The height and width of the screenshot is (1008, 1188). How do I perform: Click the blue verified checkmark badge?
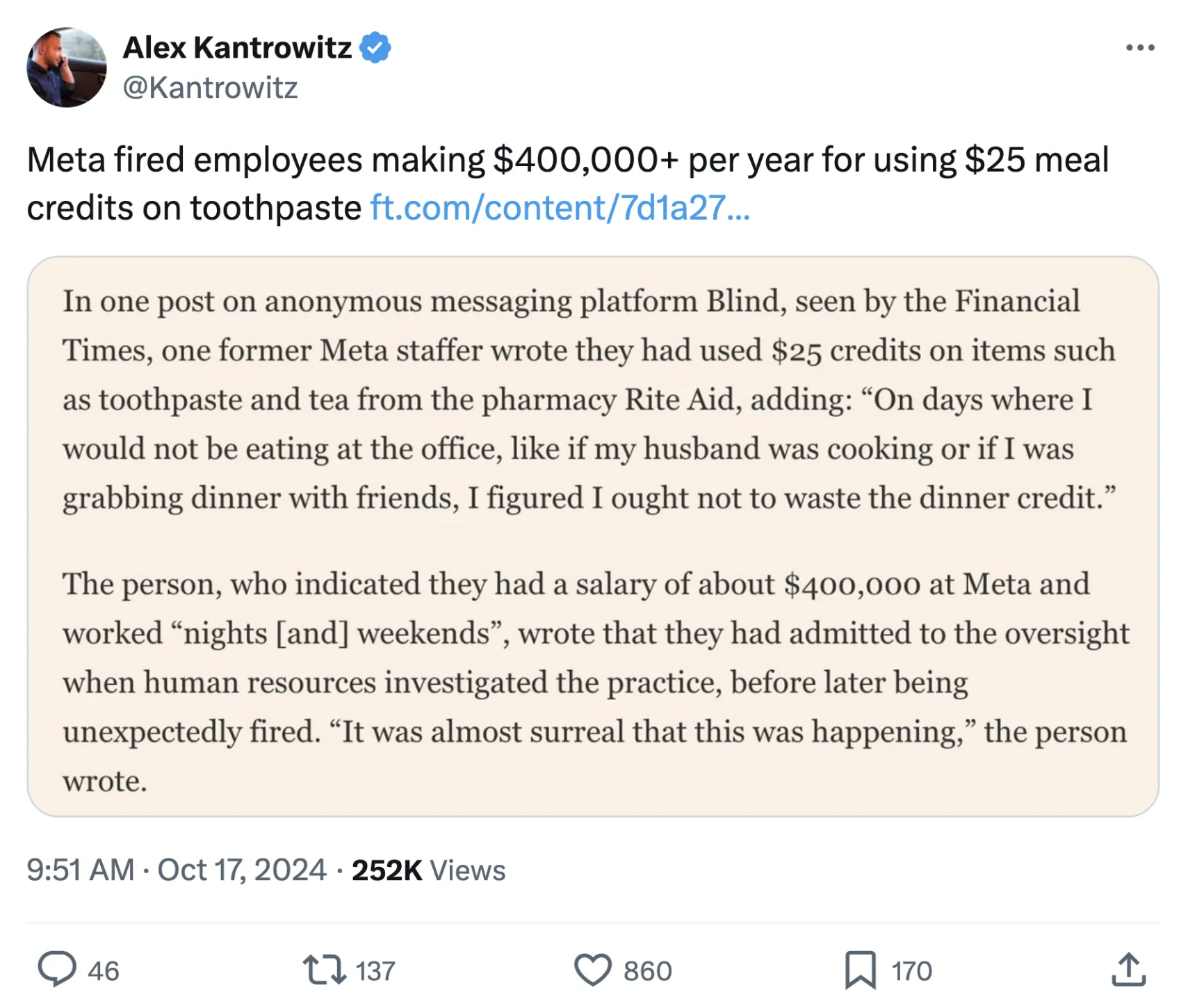click(375, 48)
